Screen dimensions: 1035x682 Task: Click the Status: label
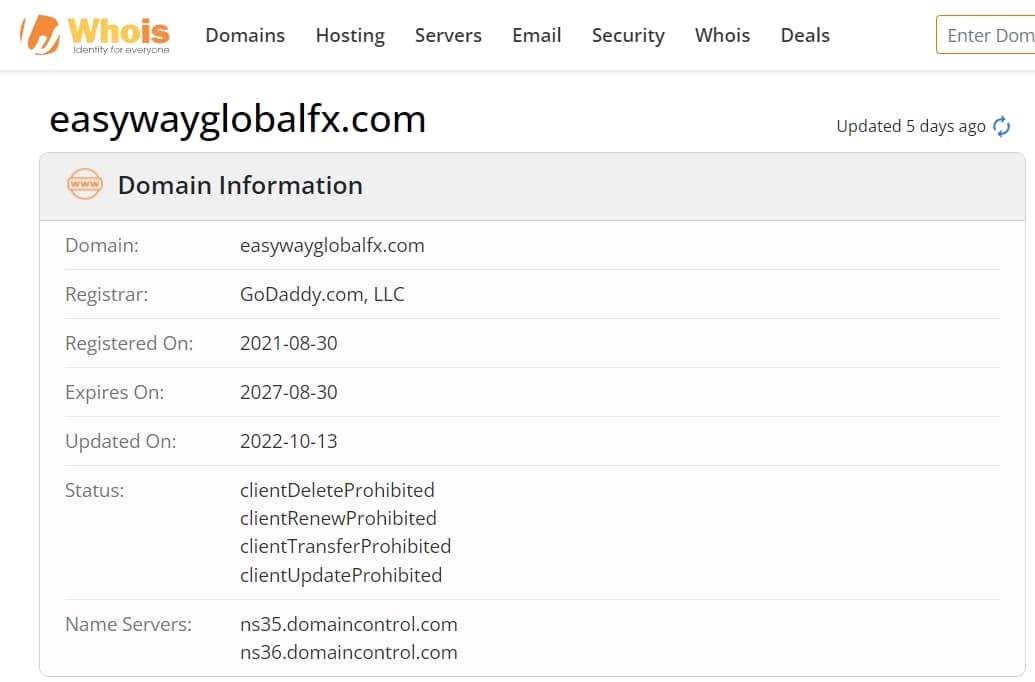pos(94,490)
